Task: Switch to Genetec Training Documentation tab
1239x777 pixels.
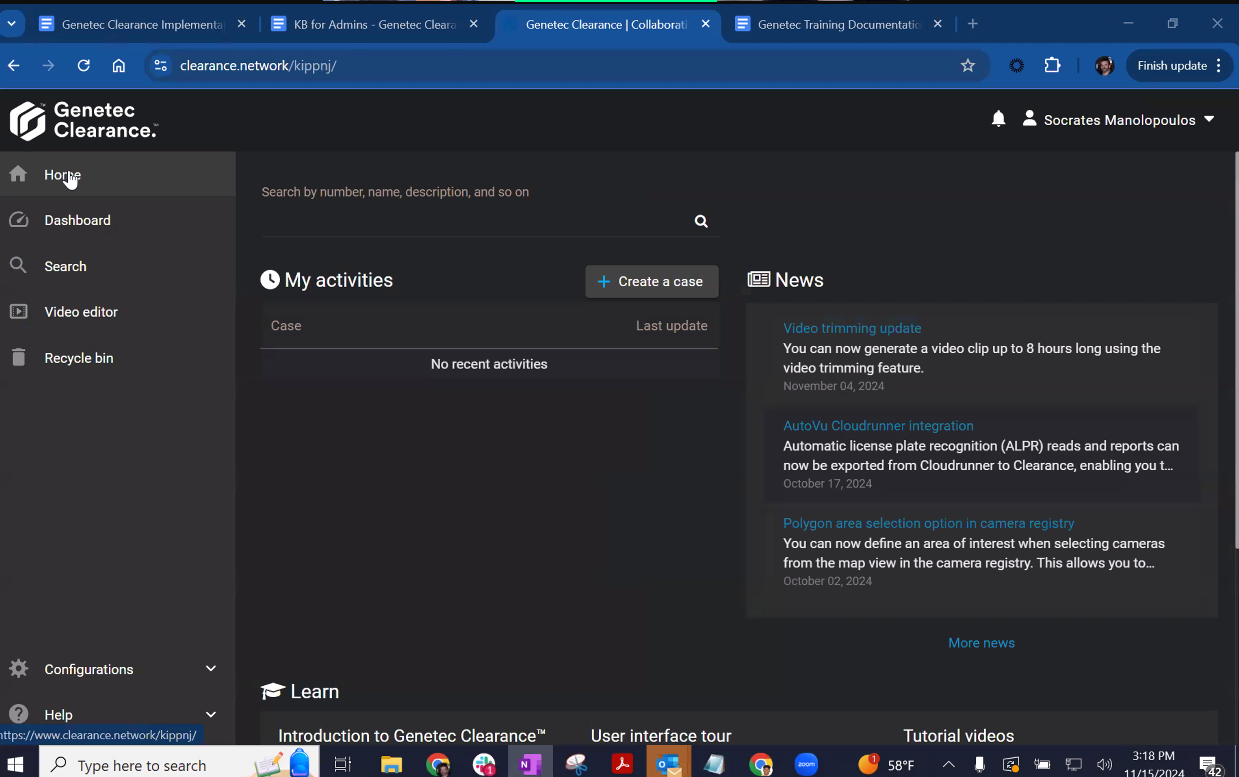Action: click(x=838, y=24)
